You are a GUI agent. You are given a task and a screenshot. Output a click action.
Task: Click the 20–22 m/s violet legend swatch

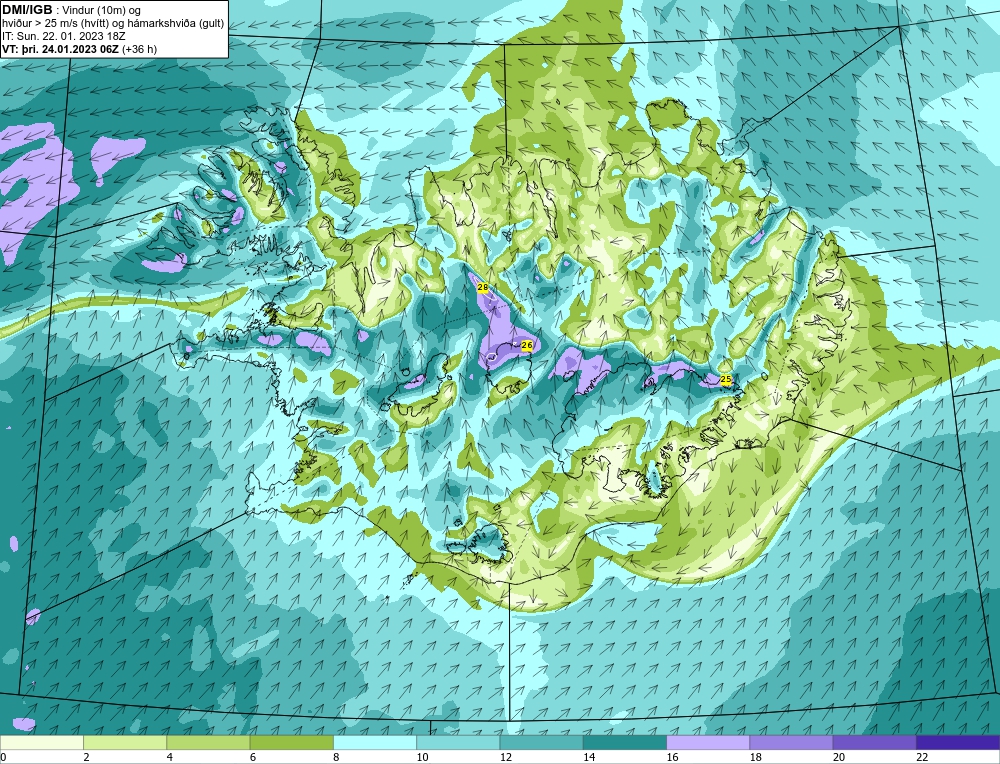pyautogui.click(x=874, y=743)
